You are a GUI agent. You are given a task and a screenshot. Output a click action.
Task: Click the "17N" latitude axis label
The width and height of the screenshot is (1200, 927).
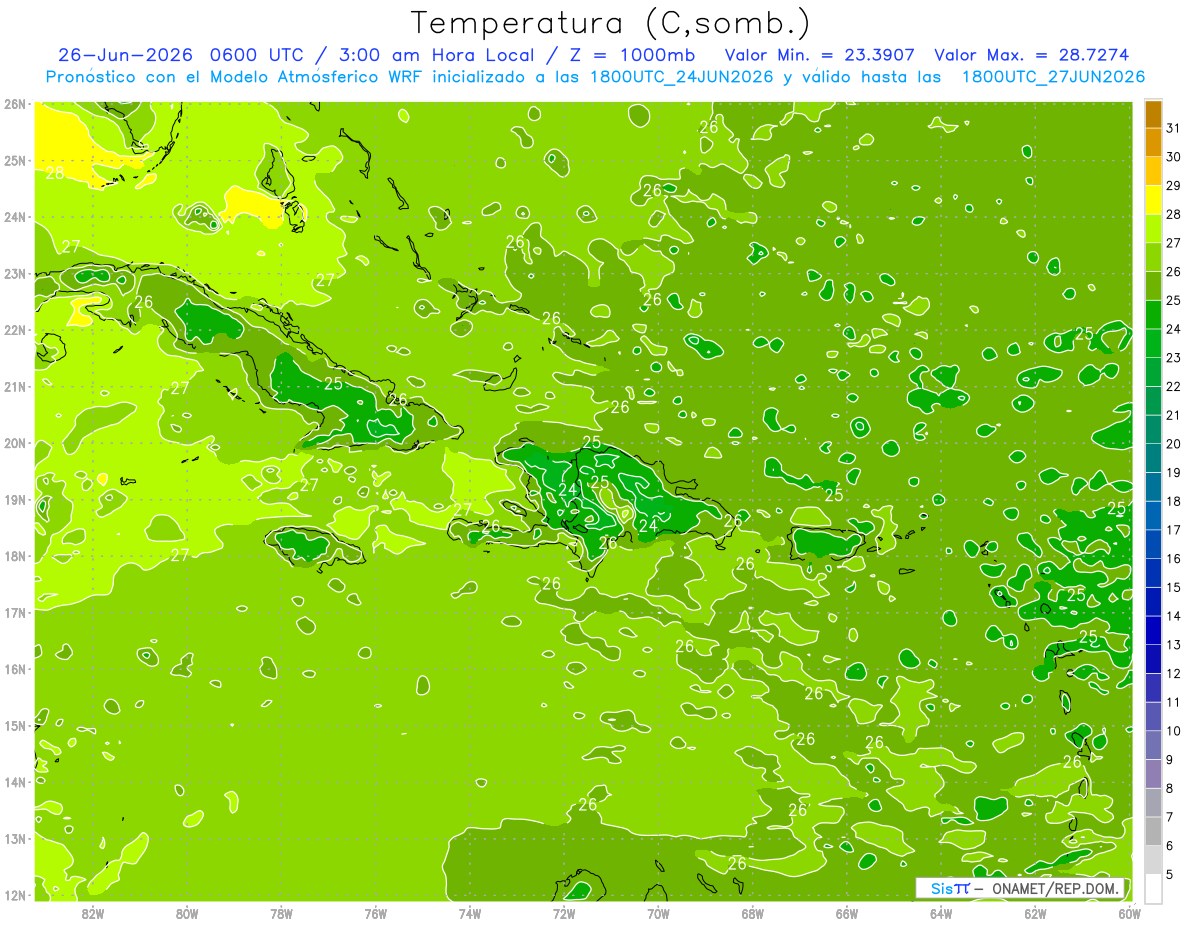click(14, 612)
